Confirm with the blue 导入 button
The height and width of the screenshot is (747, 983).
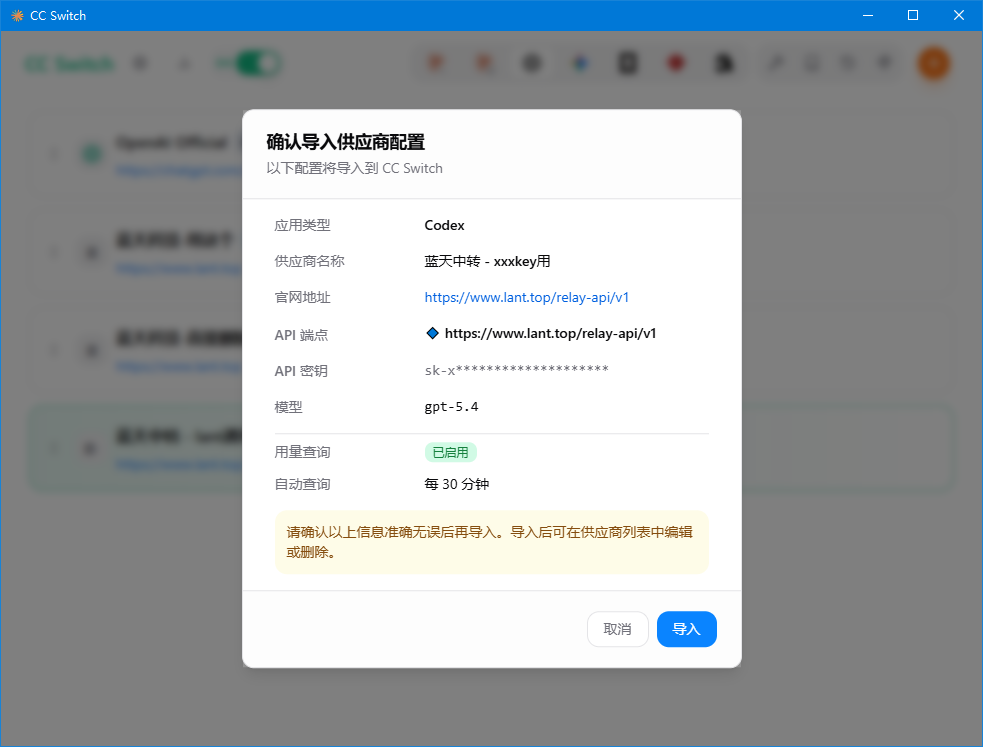[686, 629]
